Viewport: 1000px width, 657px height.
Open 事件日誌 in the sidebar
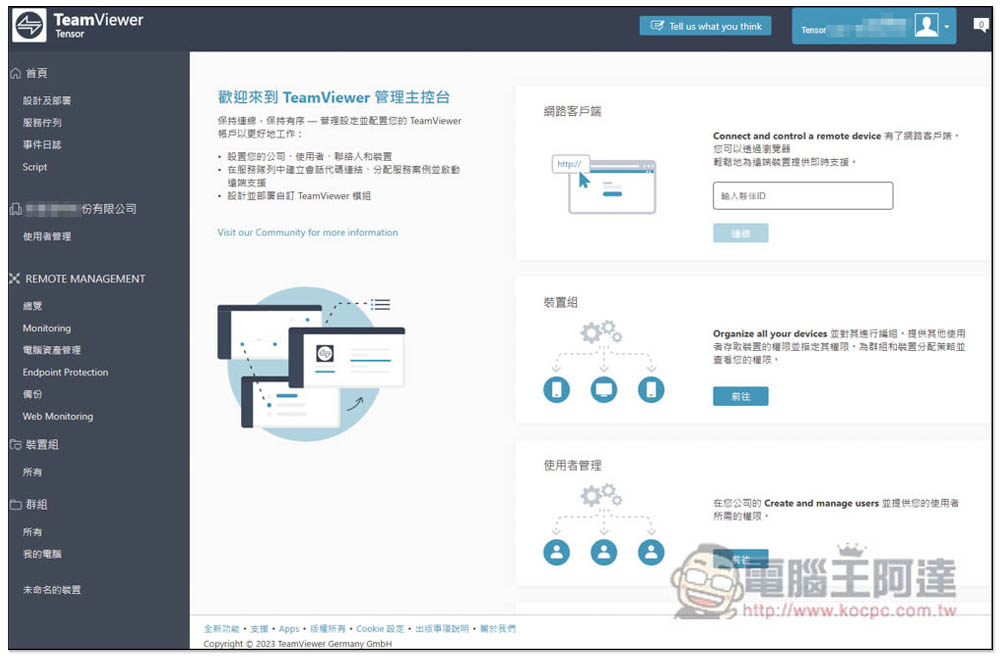pos(42,145)
